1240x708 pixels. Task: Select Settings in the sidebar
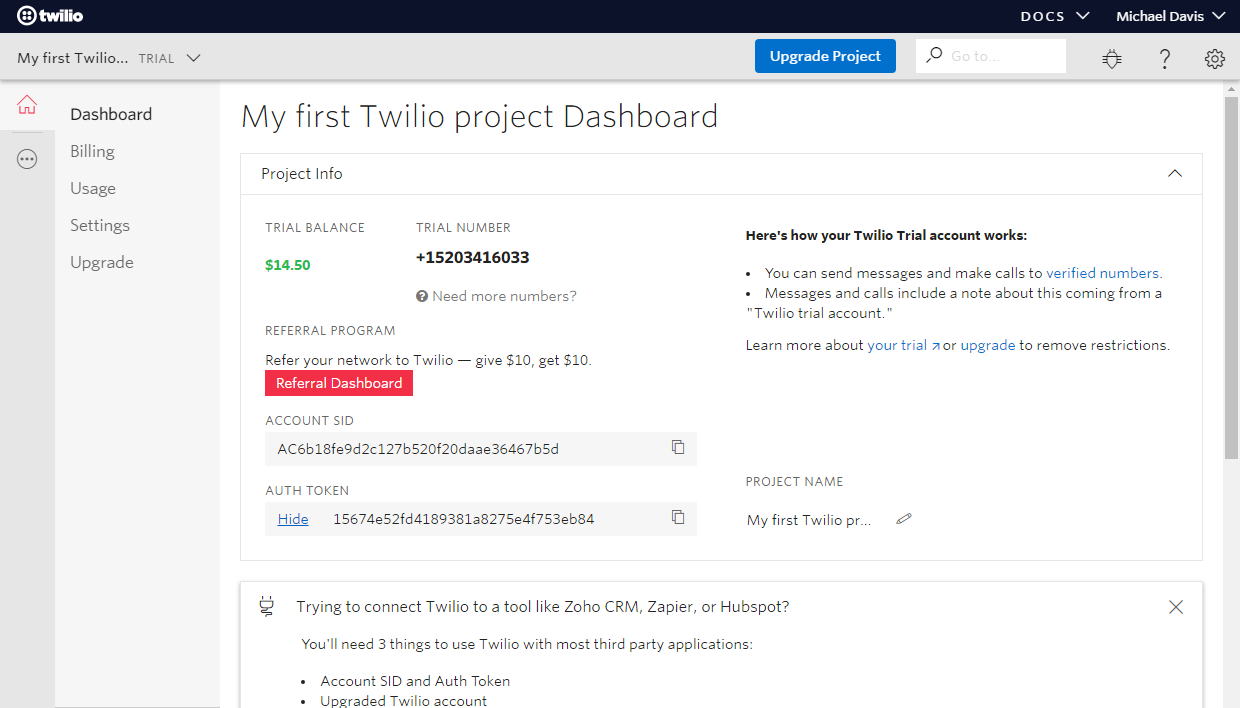pos(100,225)
